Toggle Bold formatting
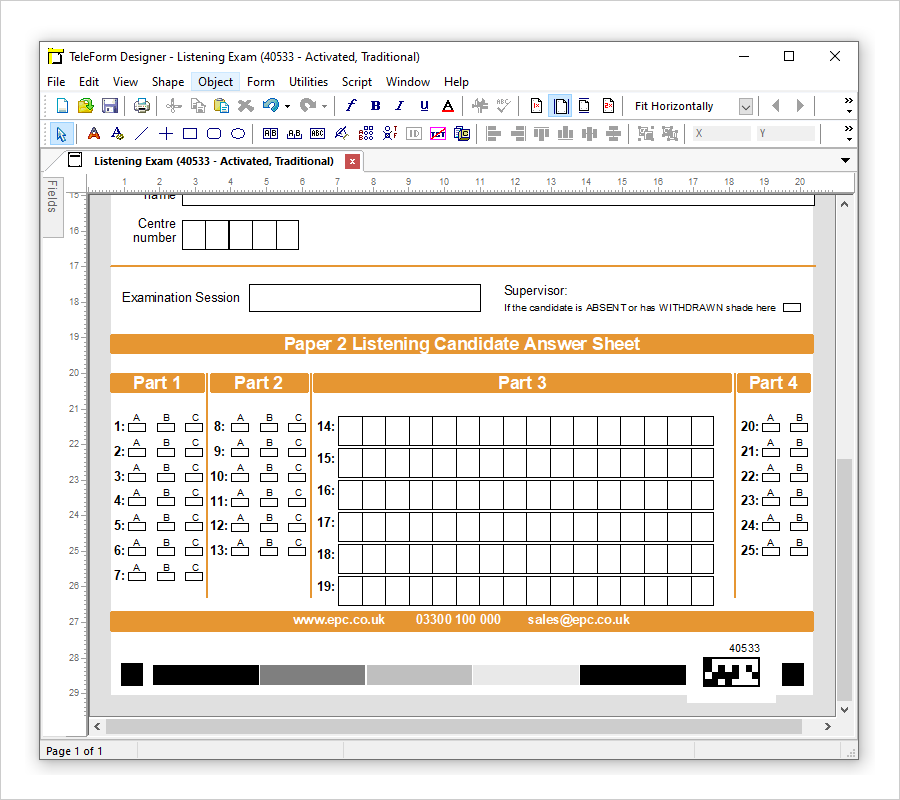The width and height of the screenshot is (900, 800). pos(375,106)
